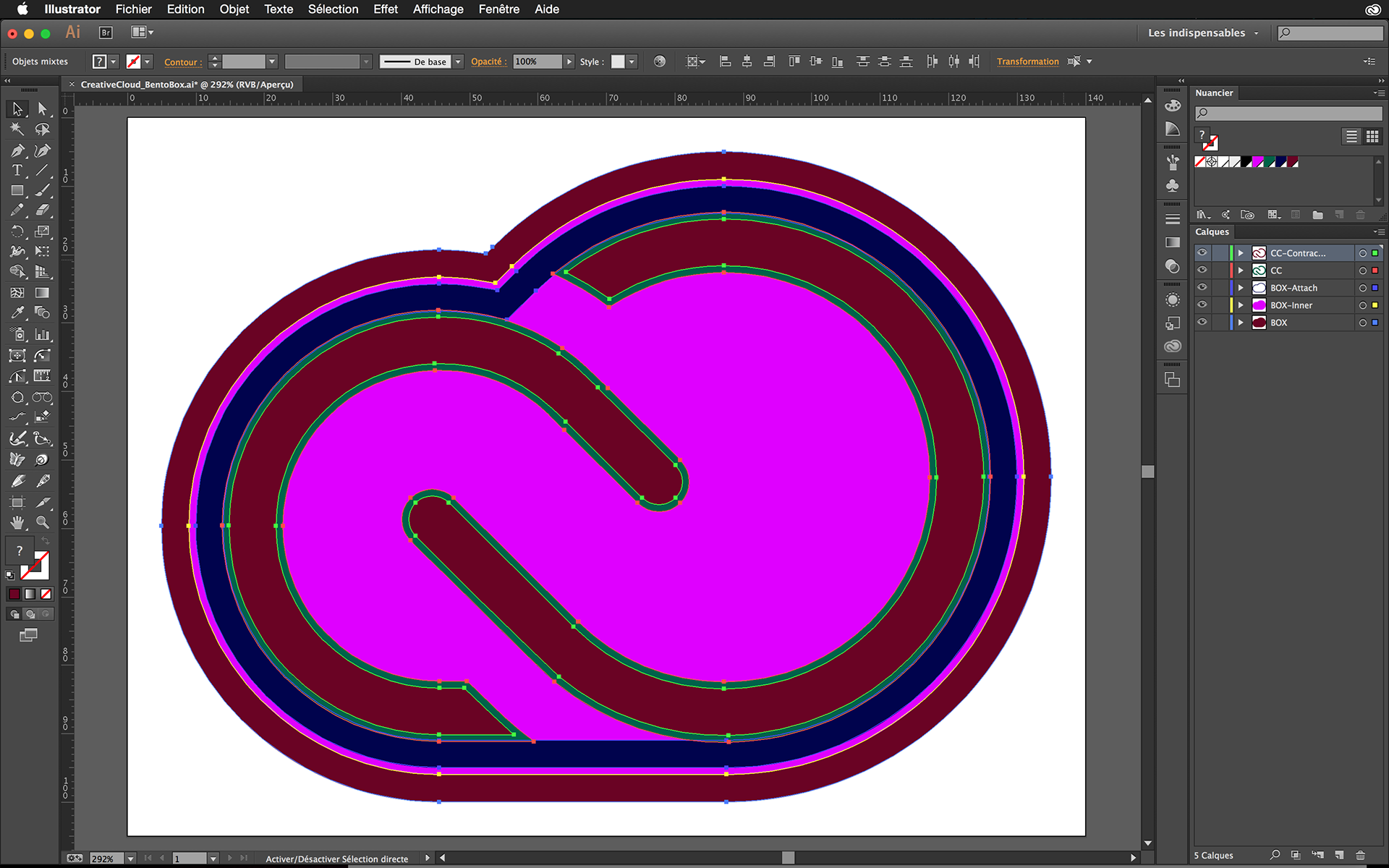Select the Pen tool
This screenshot has height=868, width=1389.
point(17,150)
